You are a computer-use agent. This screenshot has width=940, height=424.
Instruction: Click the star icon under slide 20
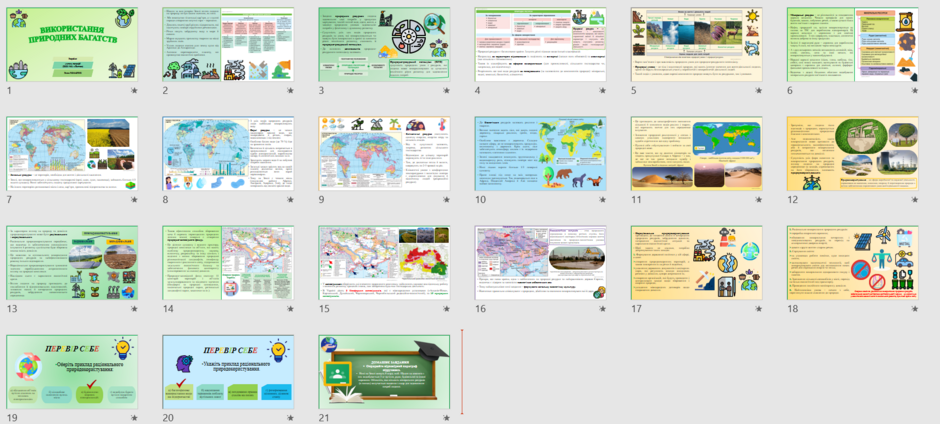[290, 418]
